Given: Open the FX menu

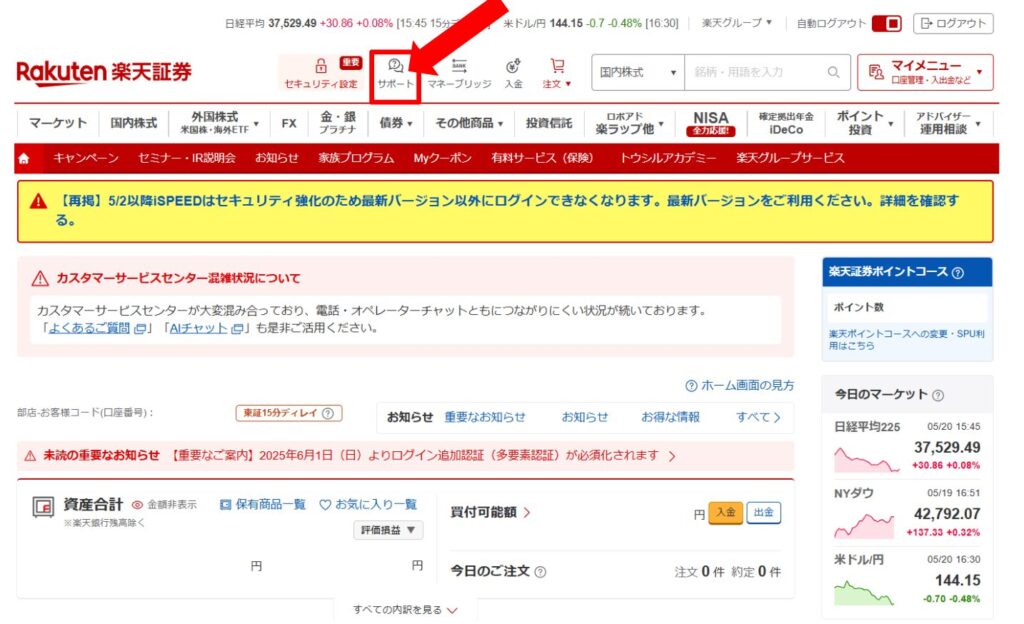Looking at the screenshot, I should [289, 123].
